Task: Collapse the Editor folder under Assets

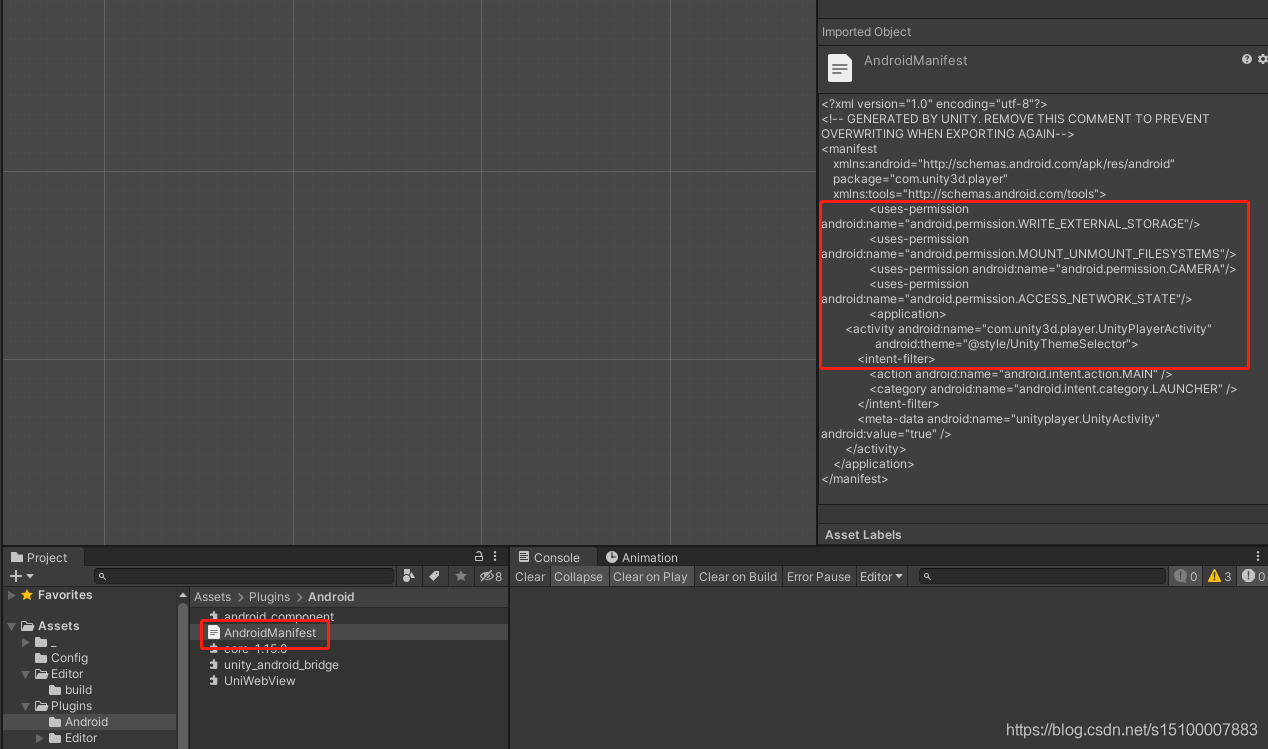Action: coord(26,674)
